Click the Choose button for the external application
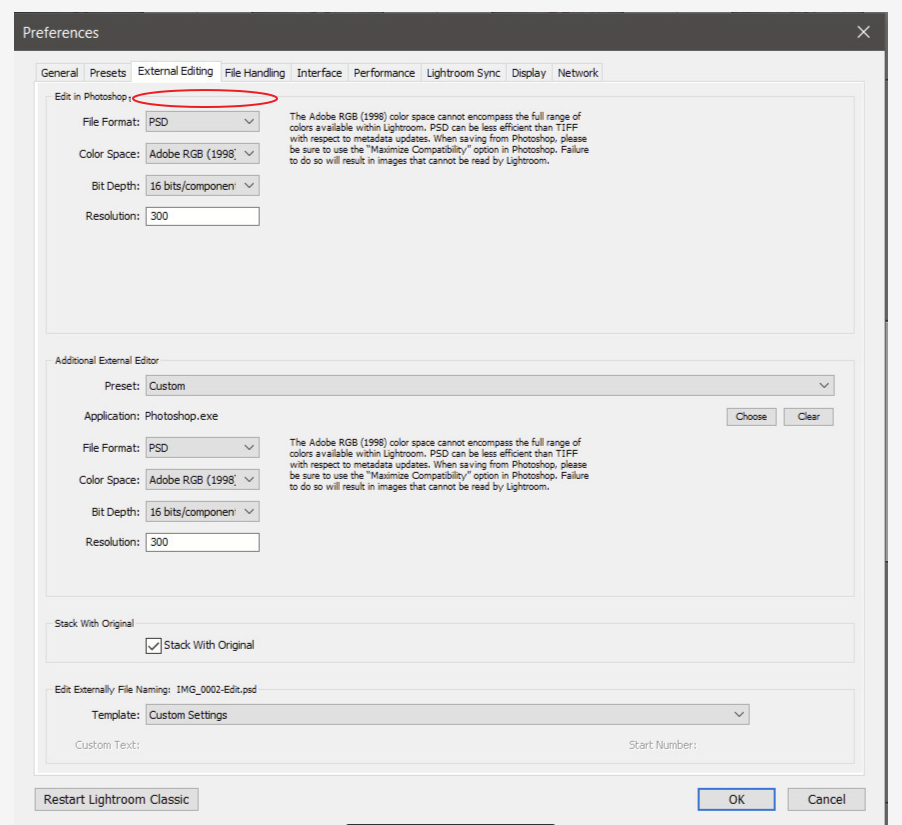The image size is (902, 825). (751, 416)
